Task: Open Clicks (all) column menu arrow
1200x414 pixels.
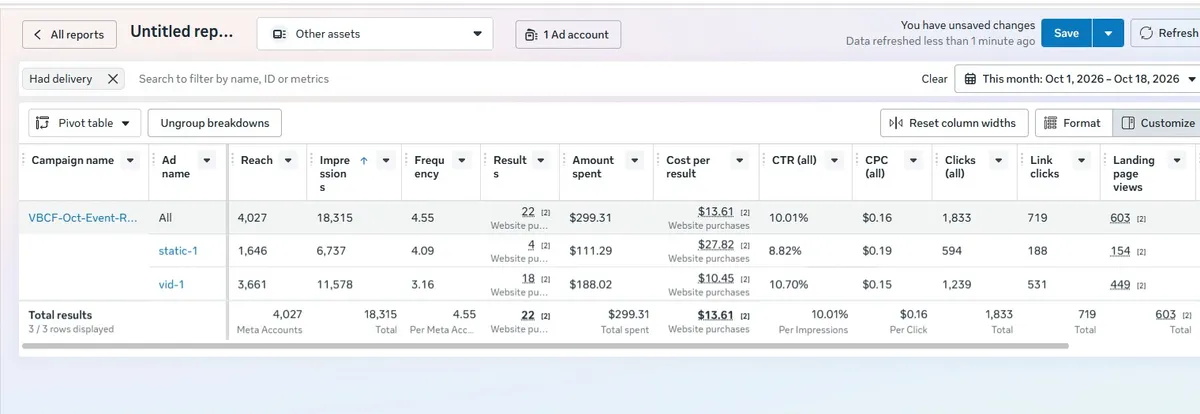Action: (998, 160)
